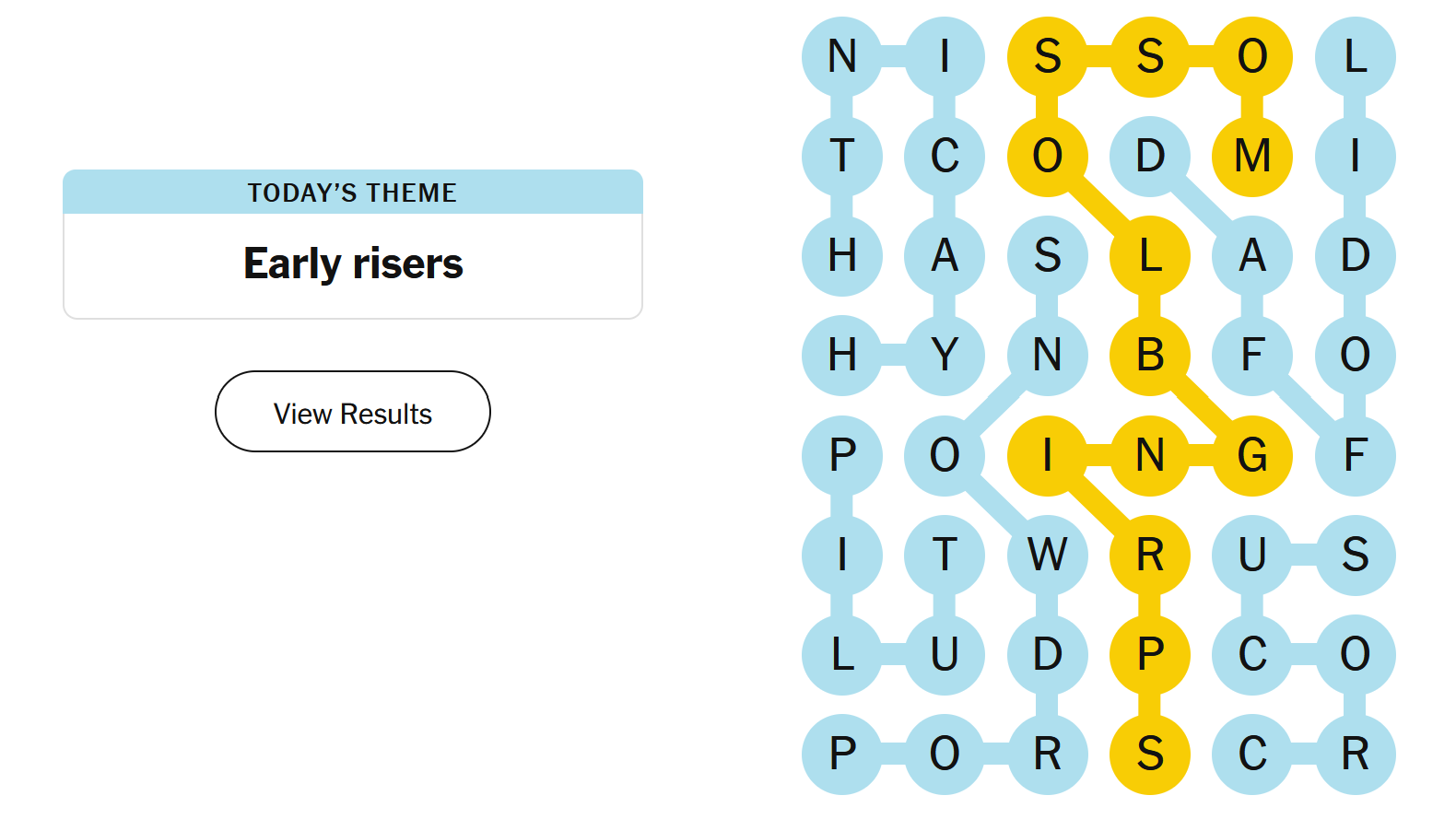
Task: Click the yellow letter N tile
Action: point(1149,455)
